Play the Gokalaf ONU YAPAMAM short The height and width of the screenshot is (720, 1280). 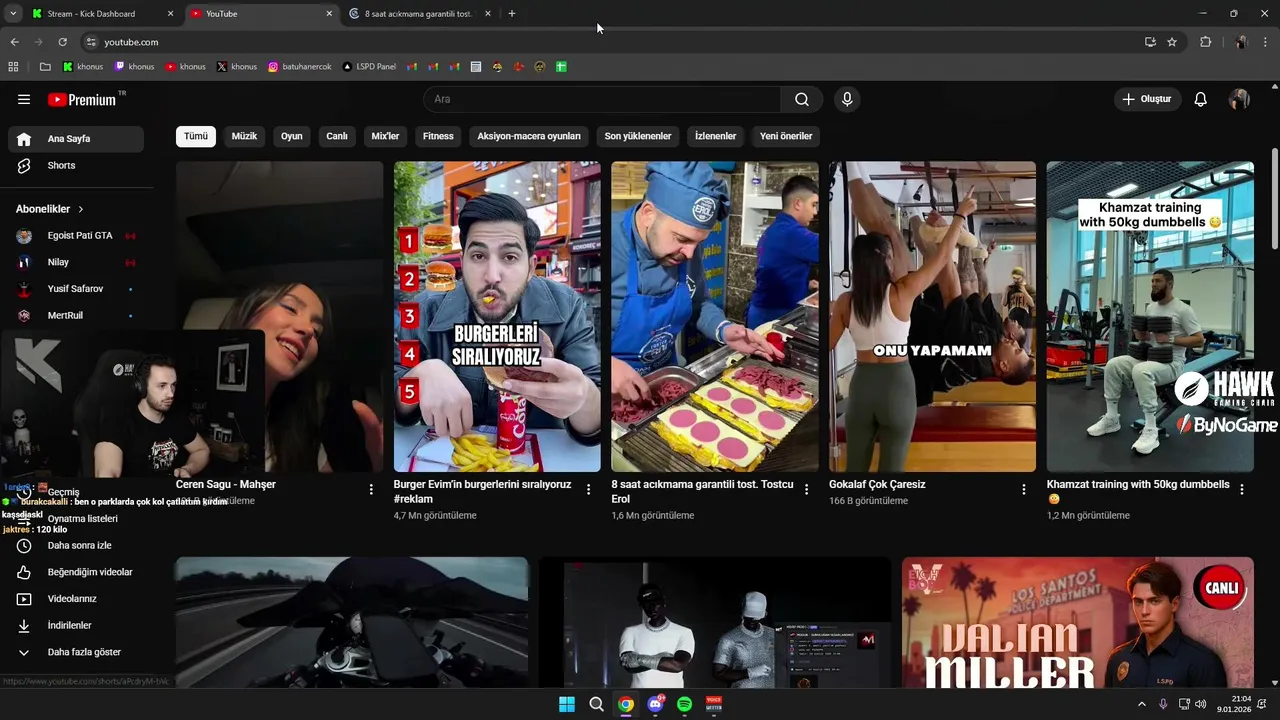coord(932,317)
